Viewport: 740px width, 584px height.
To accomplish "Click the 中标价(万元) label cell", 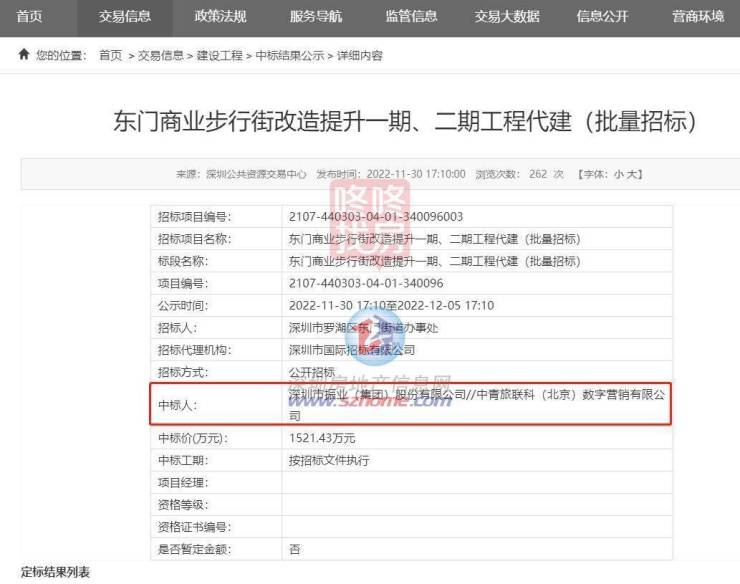I will [x=216, y=438].
